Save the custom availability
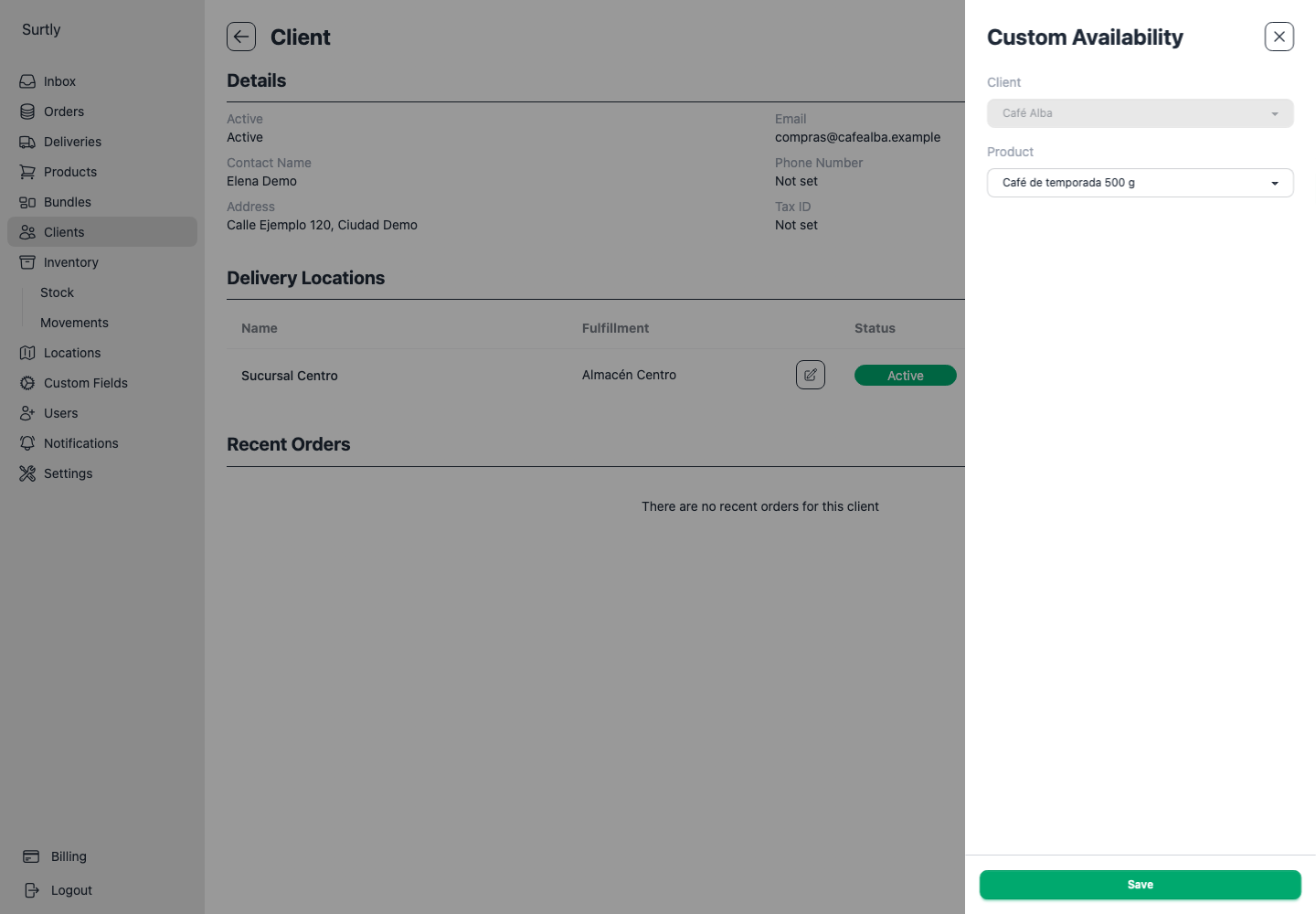The height and width of the screenshot is (914, 1316). [1141, 885]
